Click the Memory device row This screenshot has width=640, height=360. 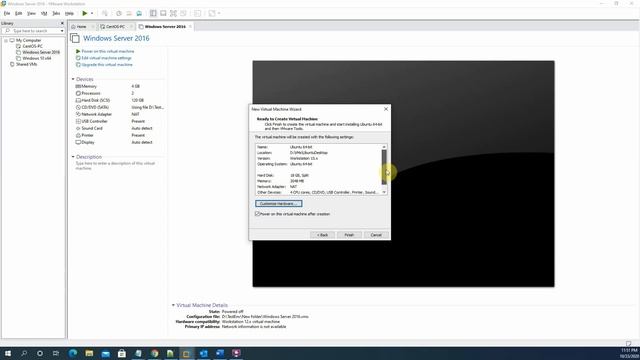(120, 87)
